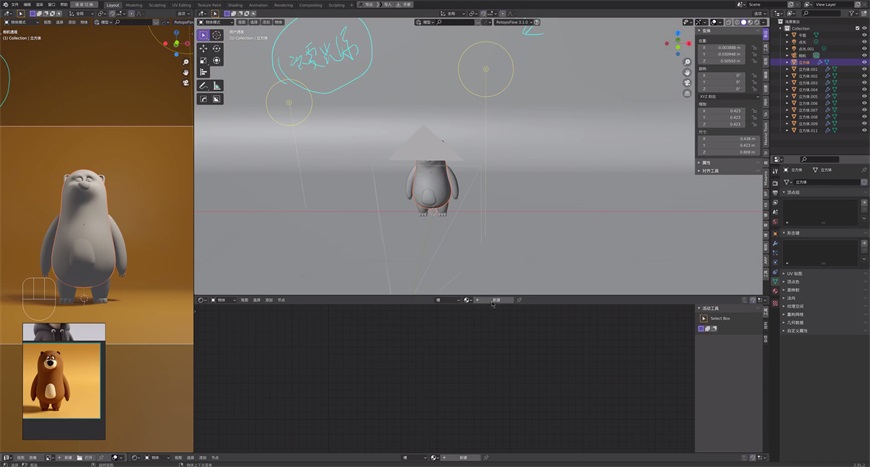Viewport: 870px width, 467px height.
Task: Open object mode dropdown in main viewport
Action: point(216,22)
